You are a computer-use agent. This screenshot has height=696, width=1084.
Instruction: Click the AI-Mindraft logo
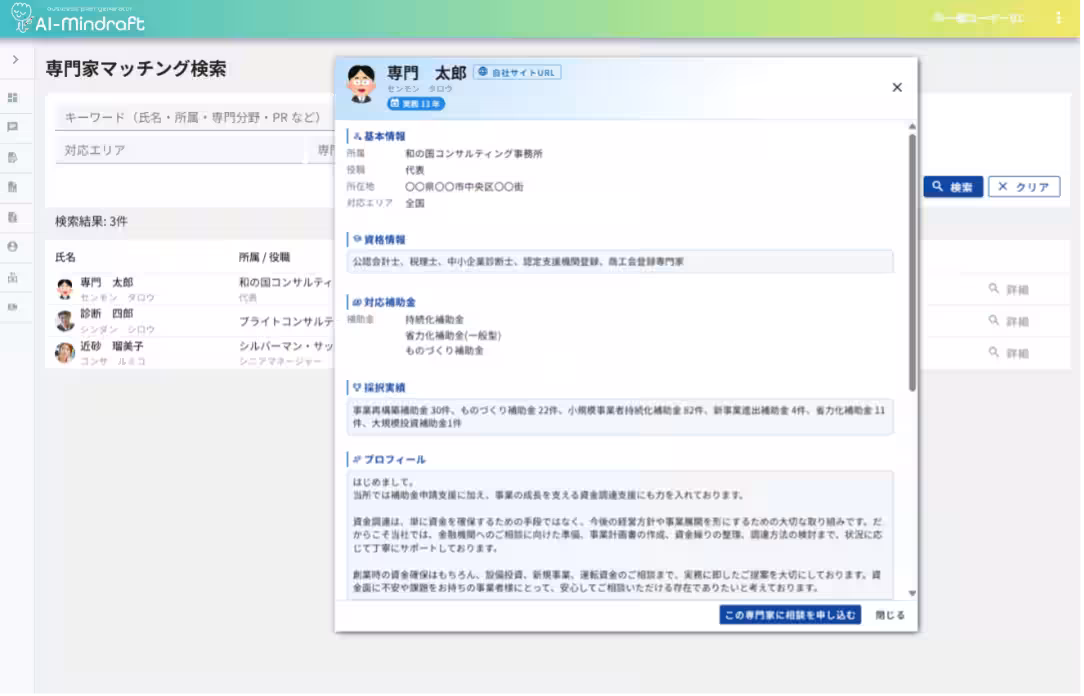pos(77,19)
